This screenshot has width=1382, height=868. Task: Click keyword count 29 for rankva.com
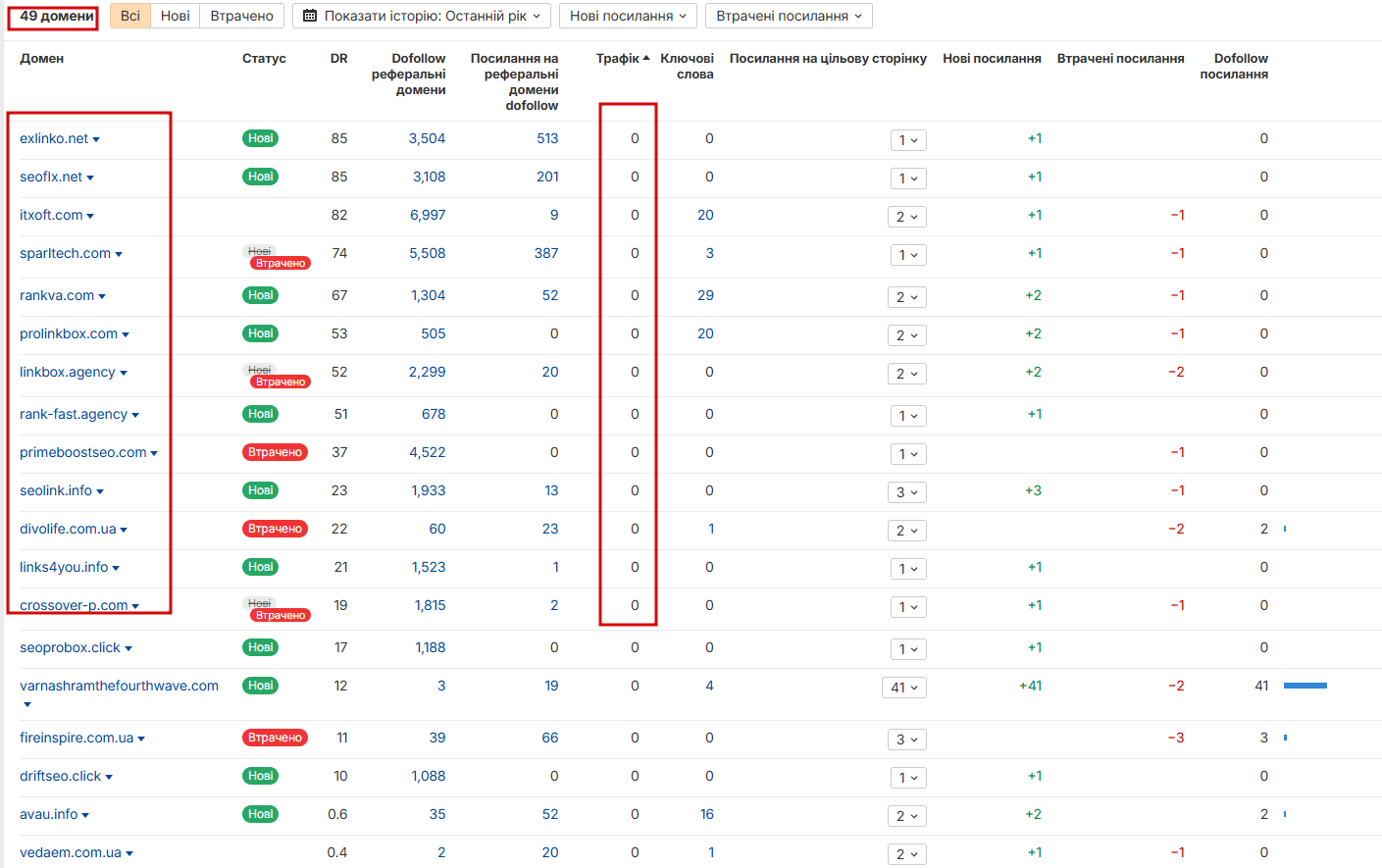pos(705,295)
